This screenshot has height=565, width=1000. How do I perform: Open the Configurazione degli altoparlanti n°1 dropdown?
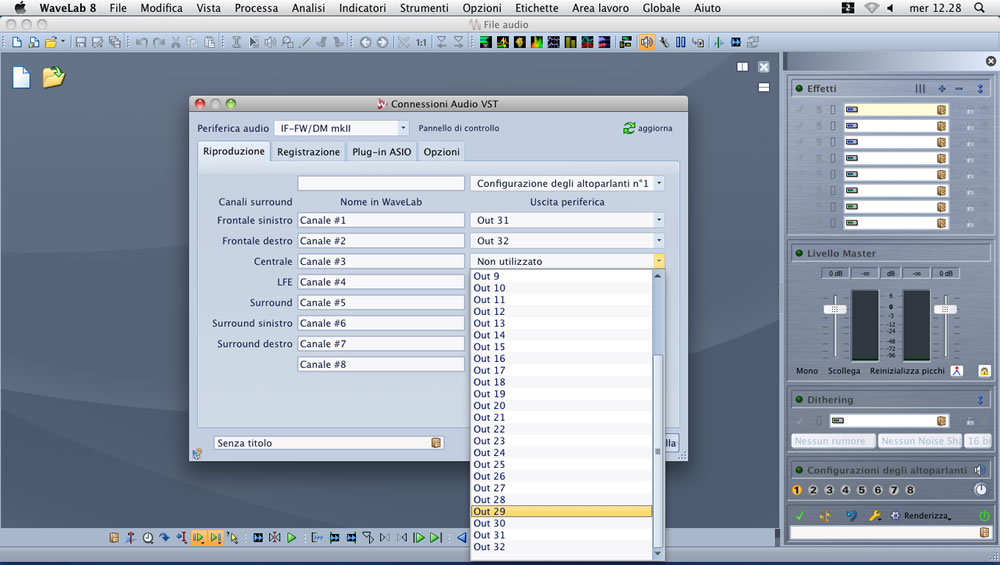(568, 183)
